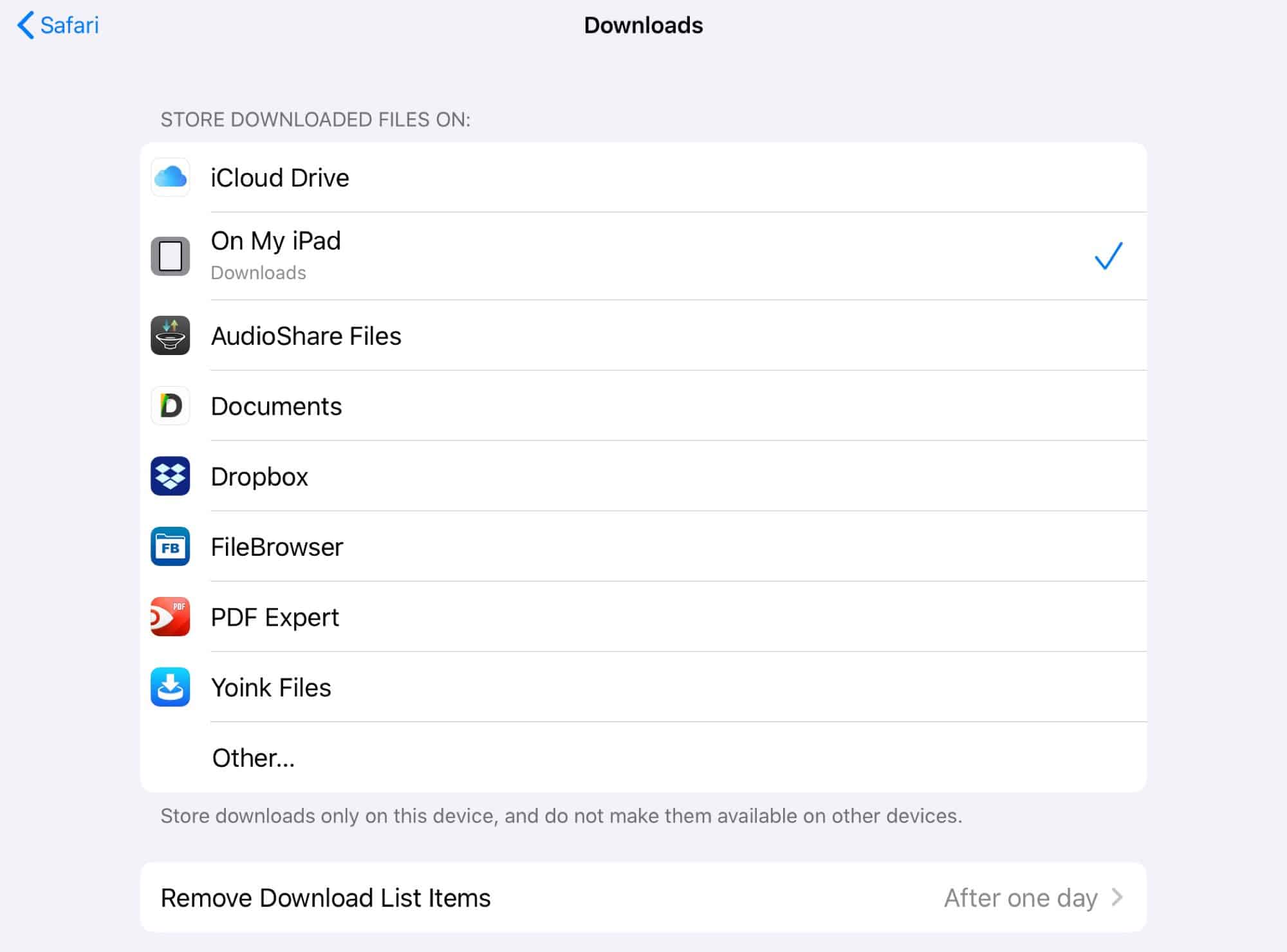Click the Downloads page title
Image resolution: width=1287 pixels, height=952 pixels.
coord(643,25)
